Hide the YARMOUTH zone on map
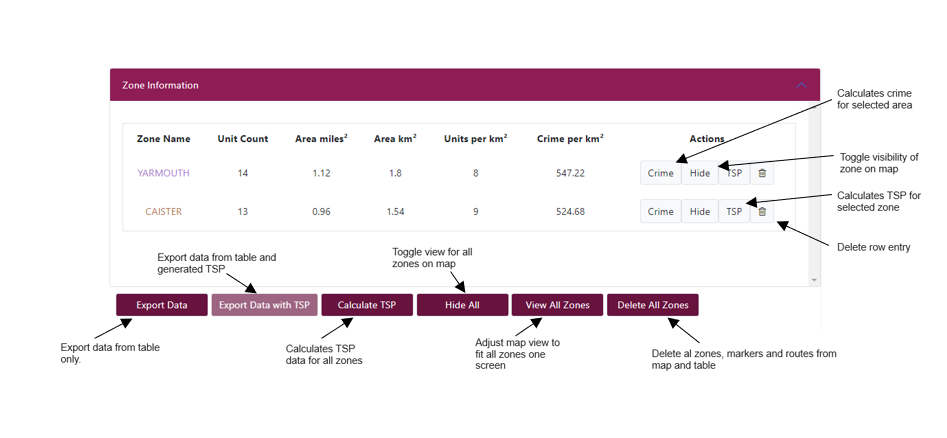 700,173
